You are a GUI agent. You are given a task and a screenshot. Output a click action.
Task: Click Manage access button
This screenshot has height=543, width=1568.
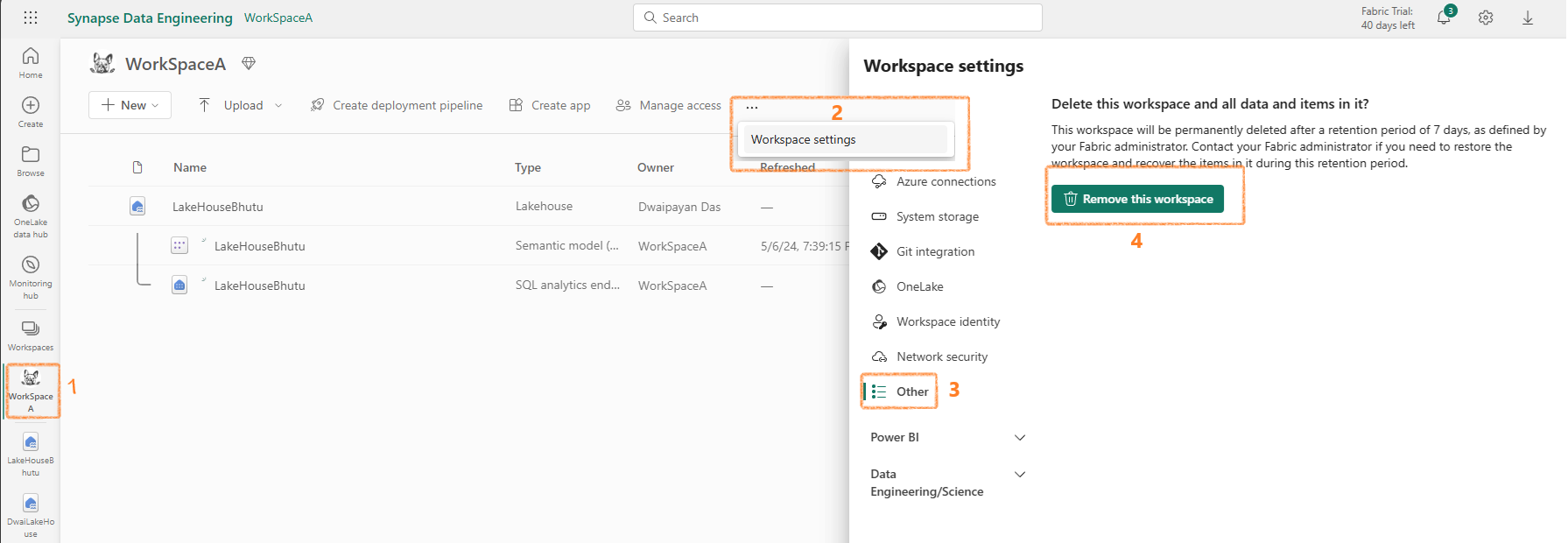669,105
